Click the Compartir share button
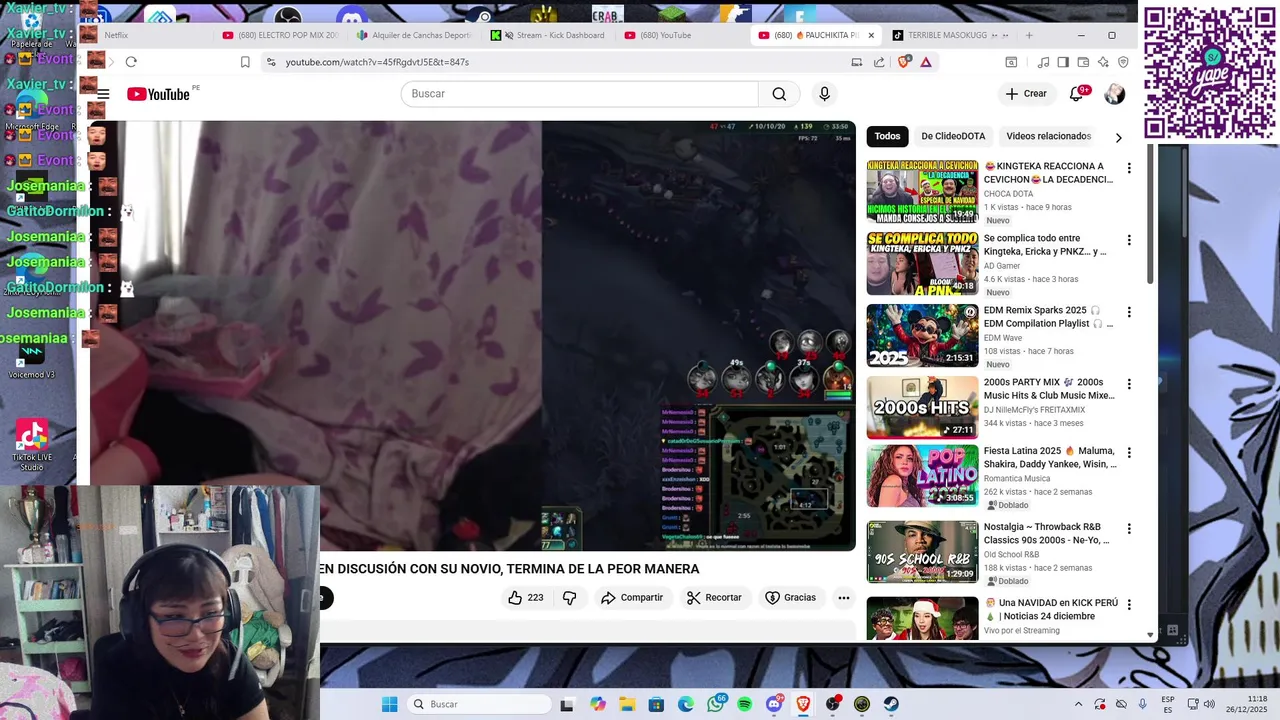 [632, 598]
